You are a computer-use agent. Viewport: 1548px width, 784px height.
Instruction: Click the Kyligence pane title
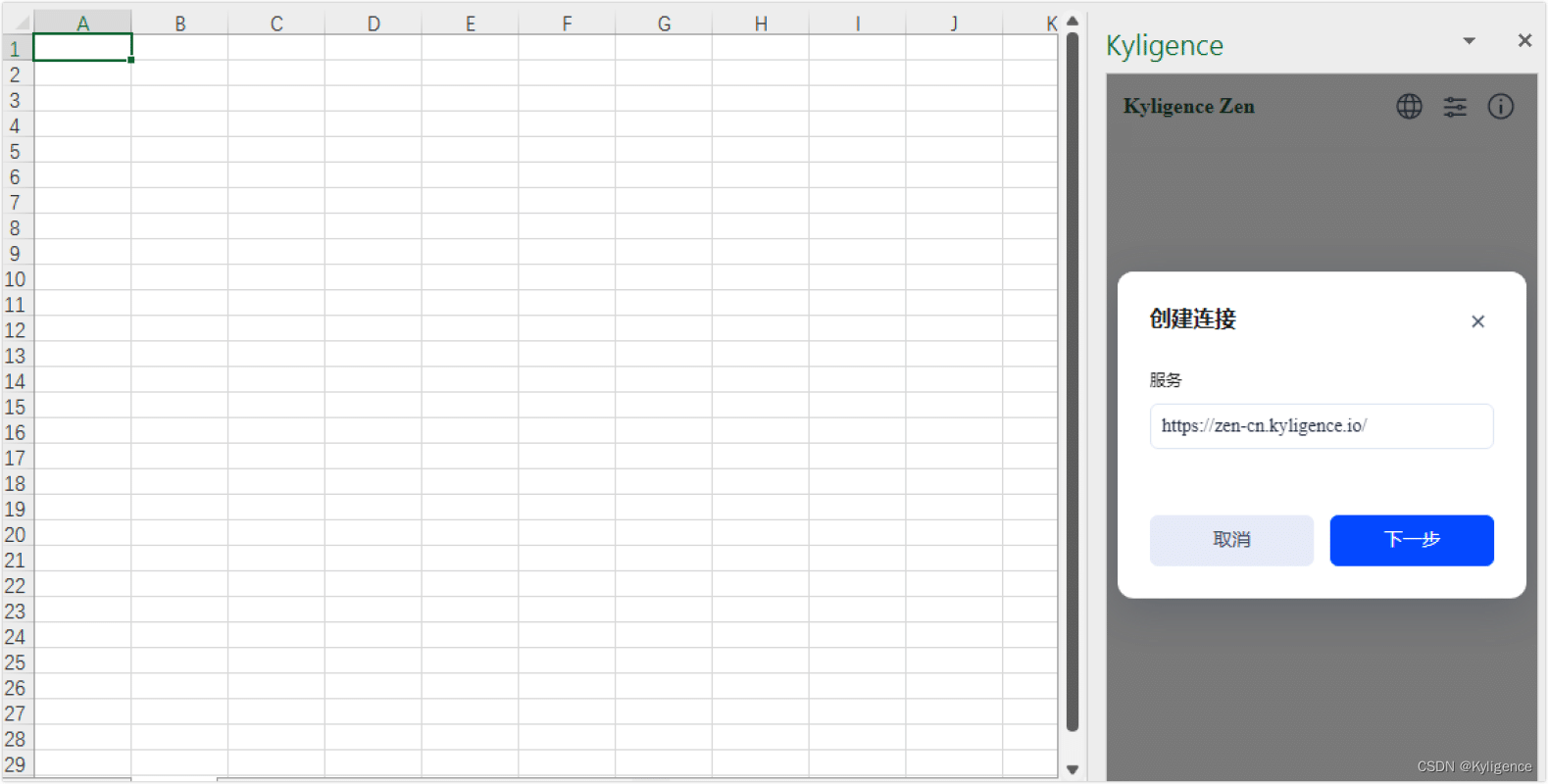click(1165, 45)
